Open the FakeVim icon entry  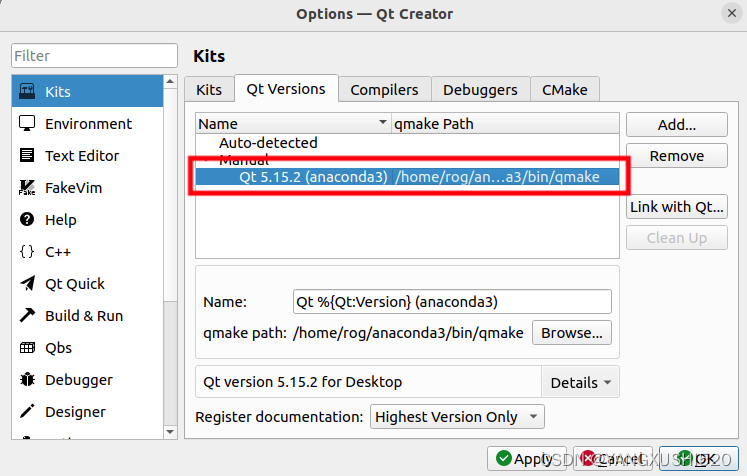click(27, 187)
